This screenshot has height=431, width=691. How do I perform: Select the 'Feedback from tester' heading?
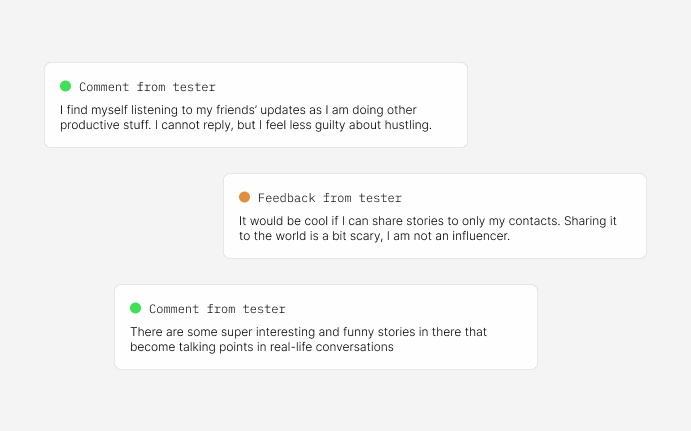click(330, 198)
